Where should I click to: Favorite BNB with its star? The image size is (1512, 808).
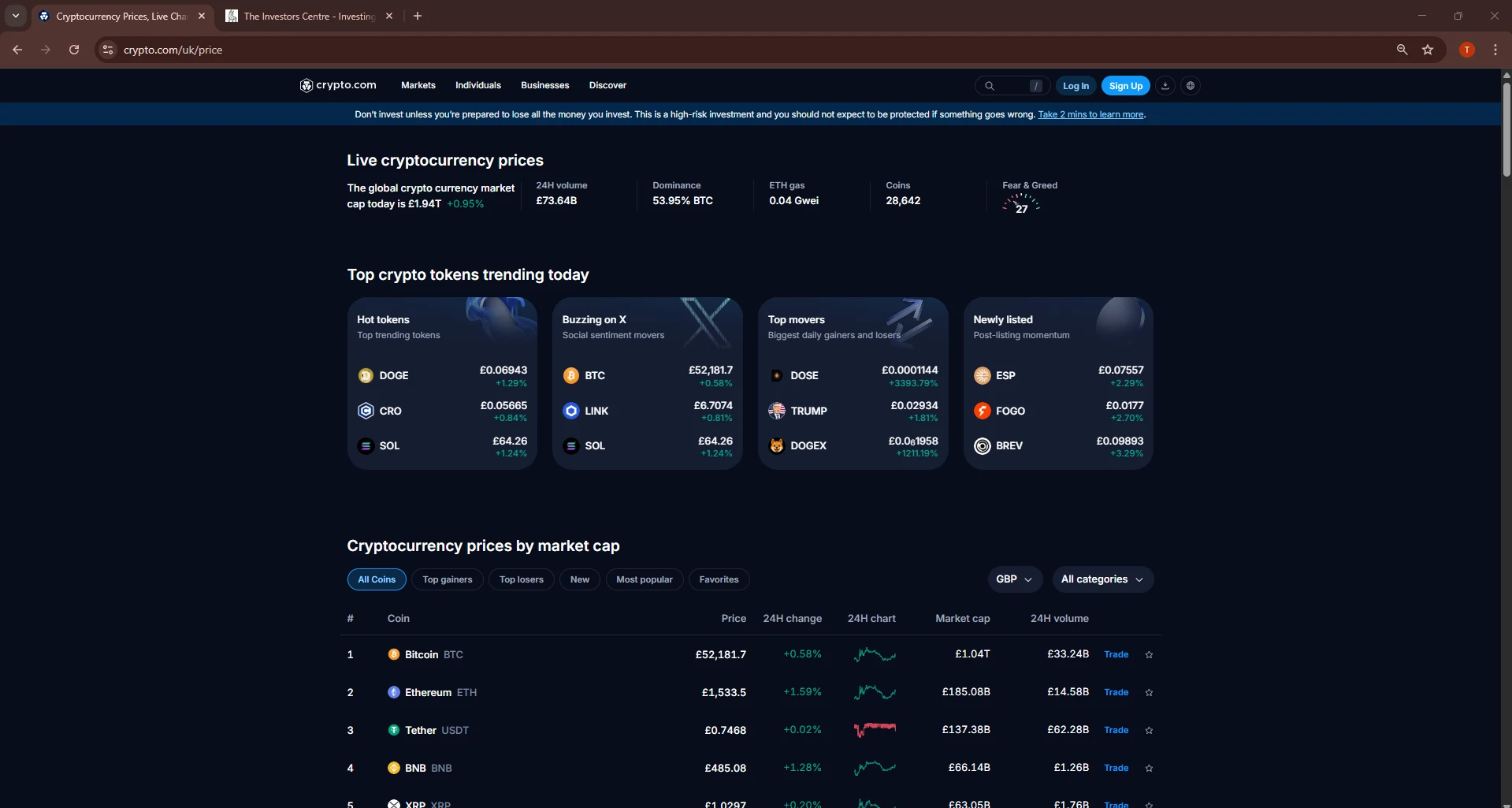tap(1149, 769)
